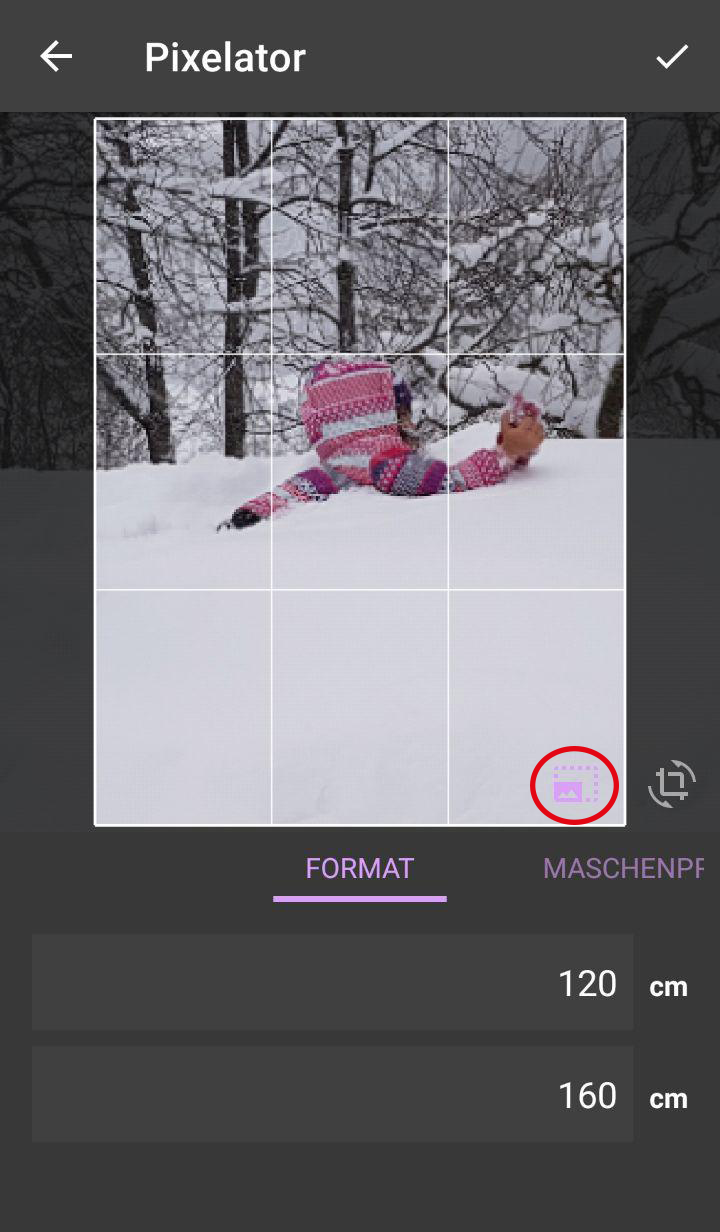Image resolution: width=720 pixels, height=1232 pixels.
Task: Tap the cm unit beside 120
Action: click(668, 987)
